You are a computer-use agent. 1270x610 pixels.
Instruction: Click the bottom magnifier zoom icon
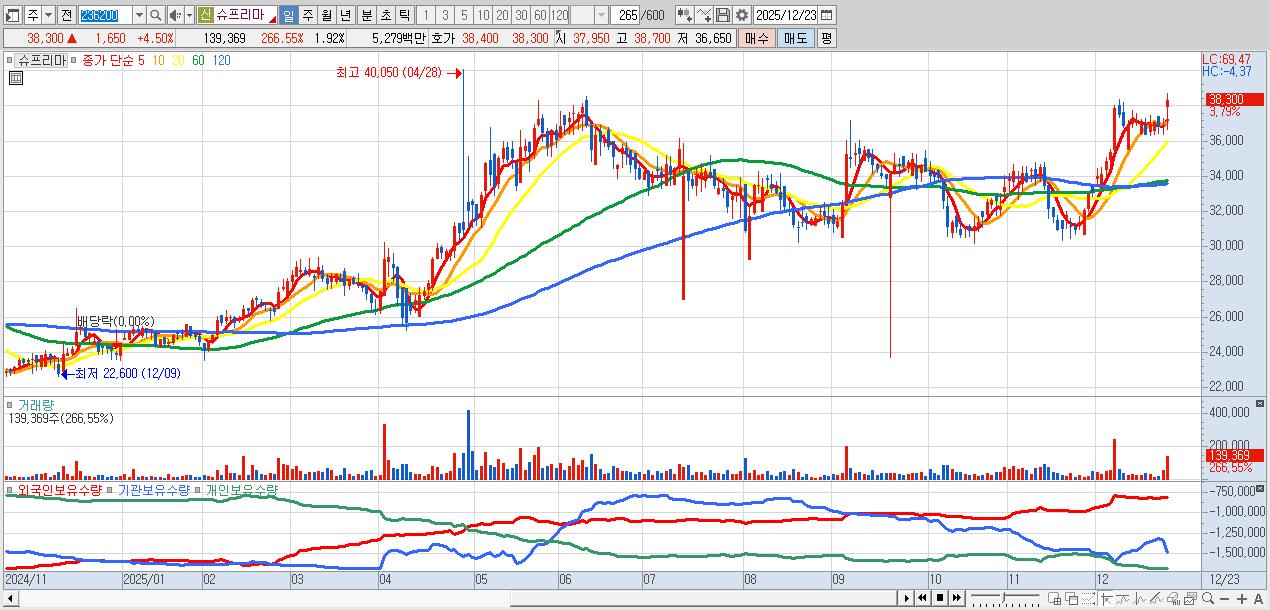[x=1207, y=598]
